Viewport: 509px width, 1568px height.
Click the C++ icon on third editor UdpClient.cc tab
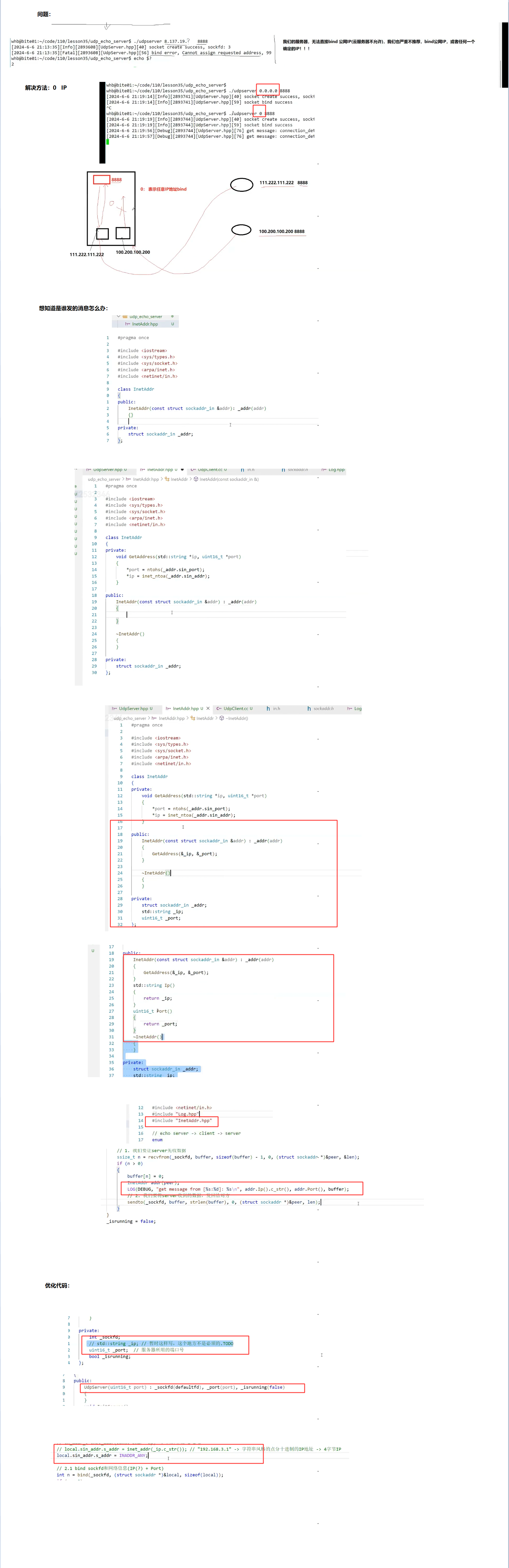pyautogui.click(x=219, y=709)
